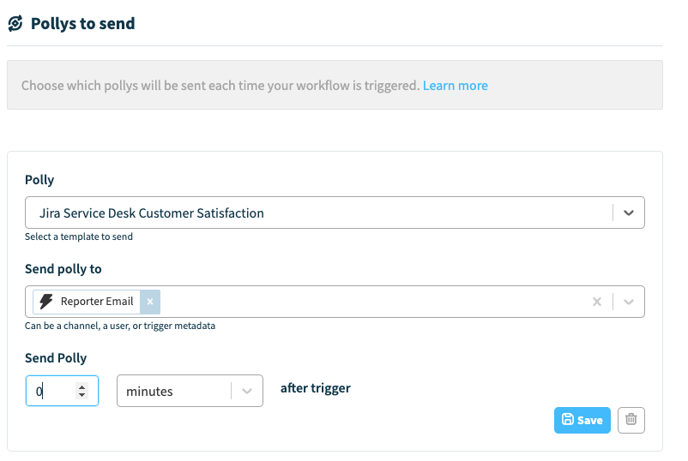Decrease the delay with the down stepper arrow
Viewport: 688px width, 461px height.
[x=82, y=396]
